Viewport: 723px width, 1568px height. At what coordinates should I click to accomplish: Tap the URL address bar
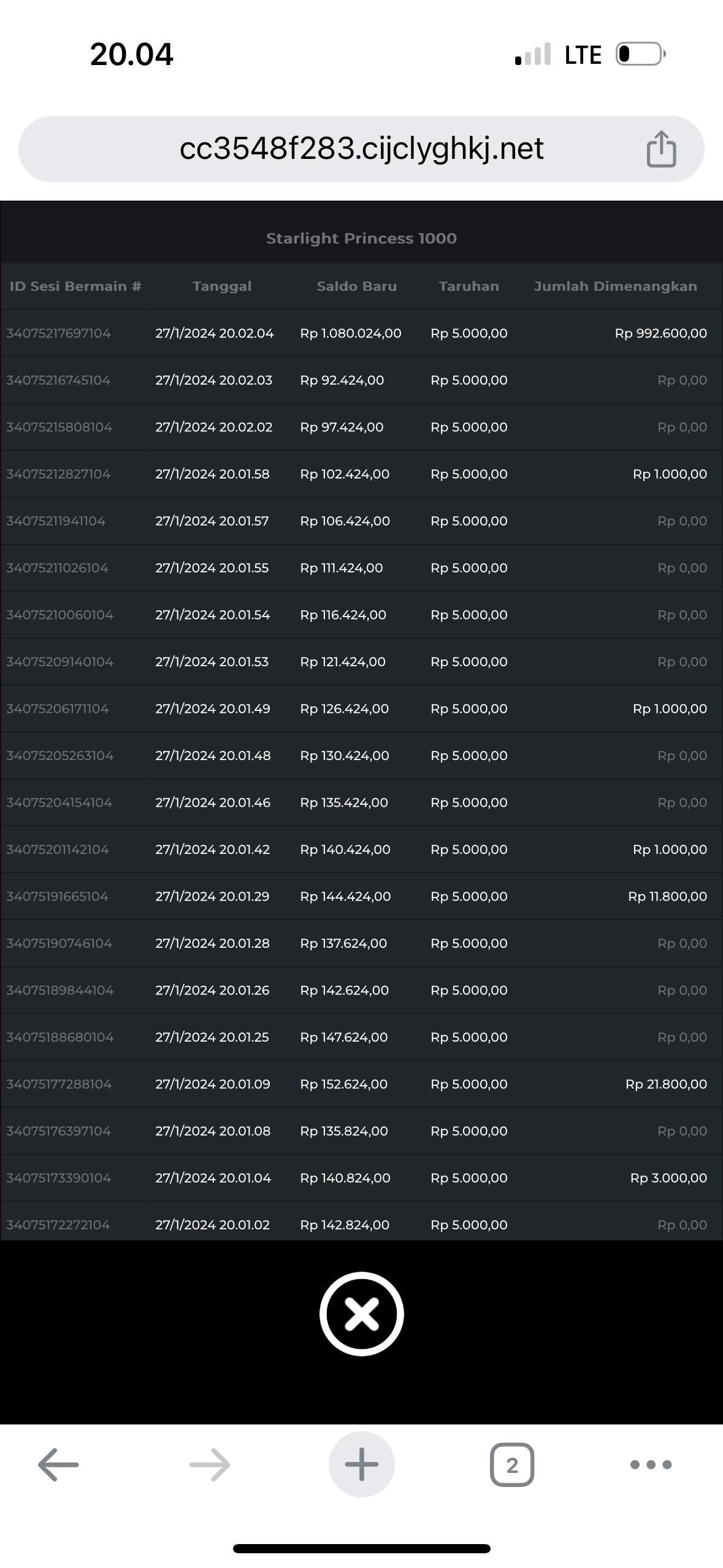tap(361, 149)
